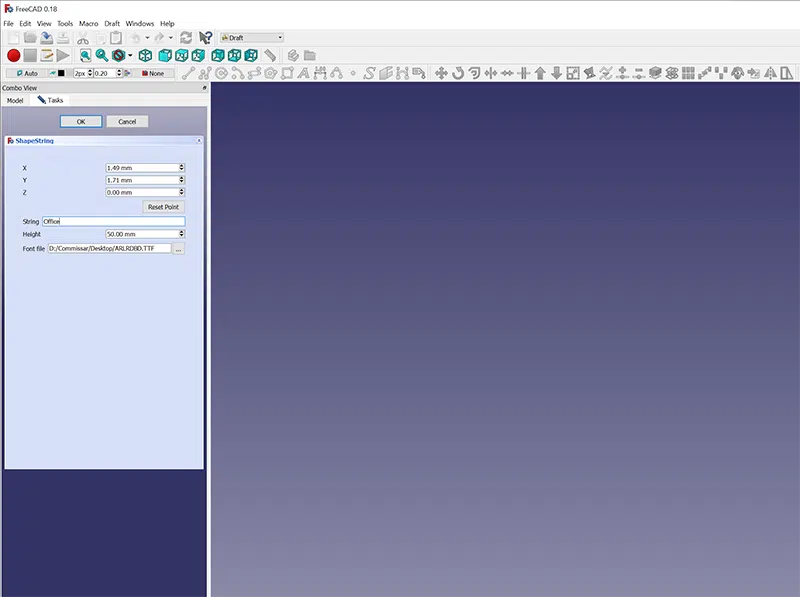Start macro recording with red circle icon
The image size is (800, 597).
coord(14,55)
